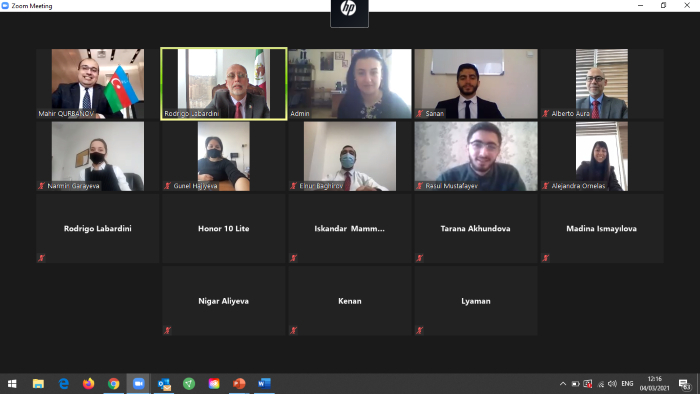700x394 pixels.
Task: Open the Outlook taskbar icon
Action: point(164,384)
